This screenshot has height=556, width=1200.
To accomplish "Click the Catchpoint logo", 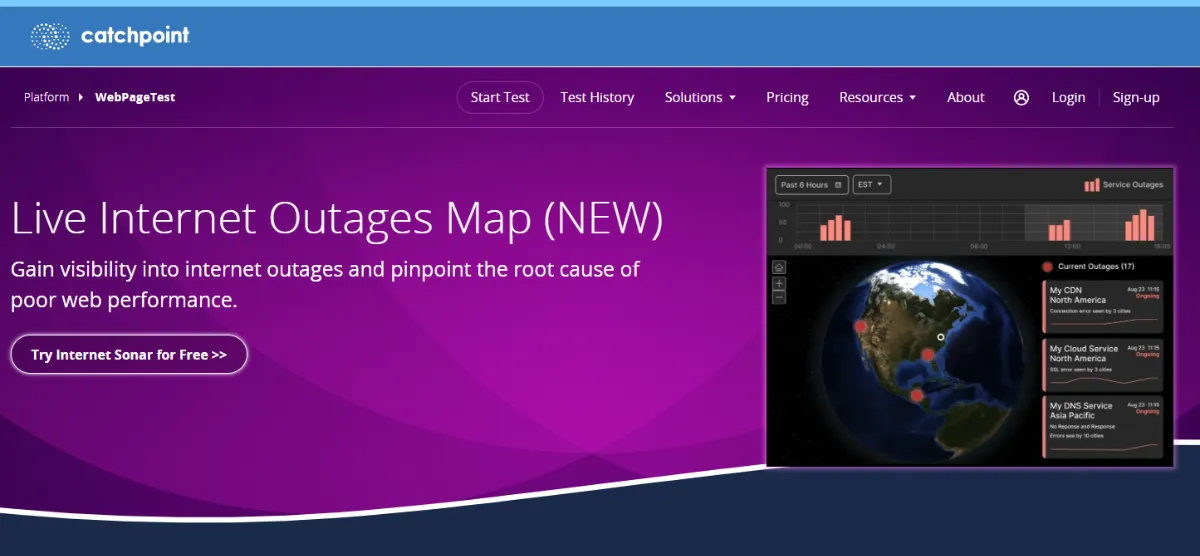I will pos(110,37).
